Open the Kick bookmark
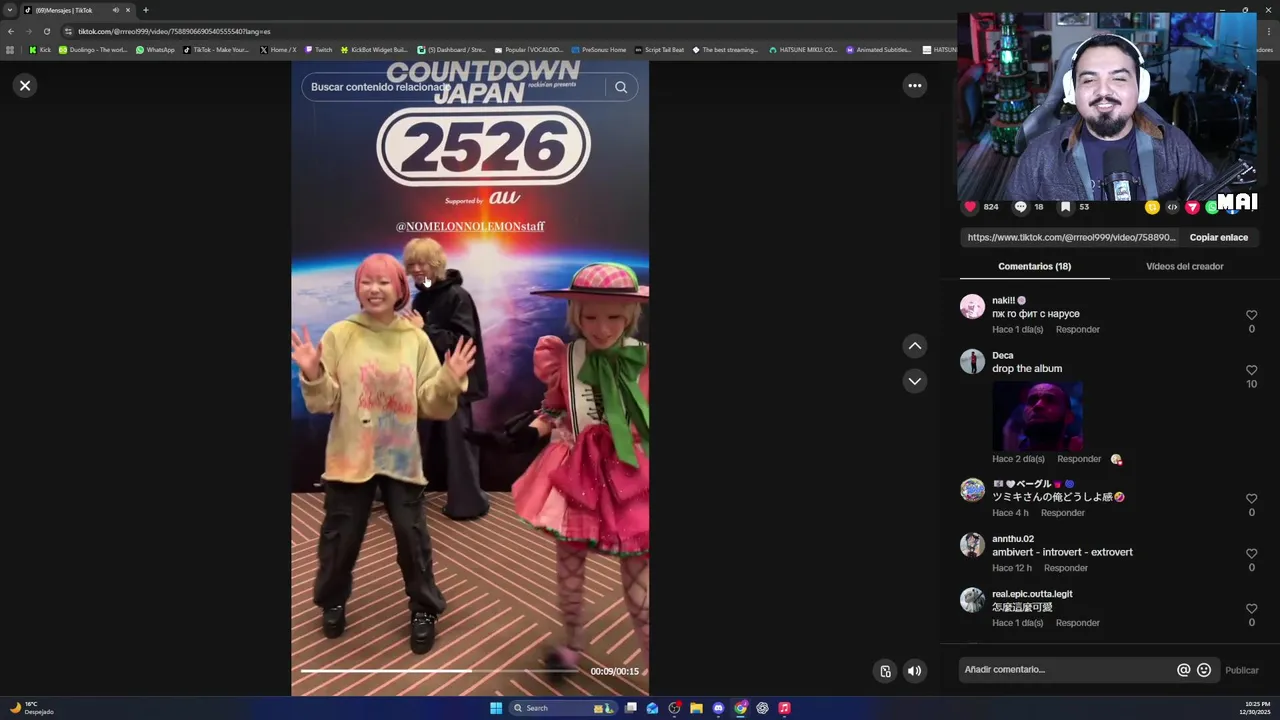The width and height of the screenshot is (1280, 720). pos(40,49)
